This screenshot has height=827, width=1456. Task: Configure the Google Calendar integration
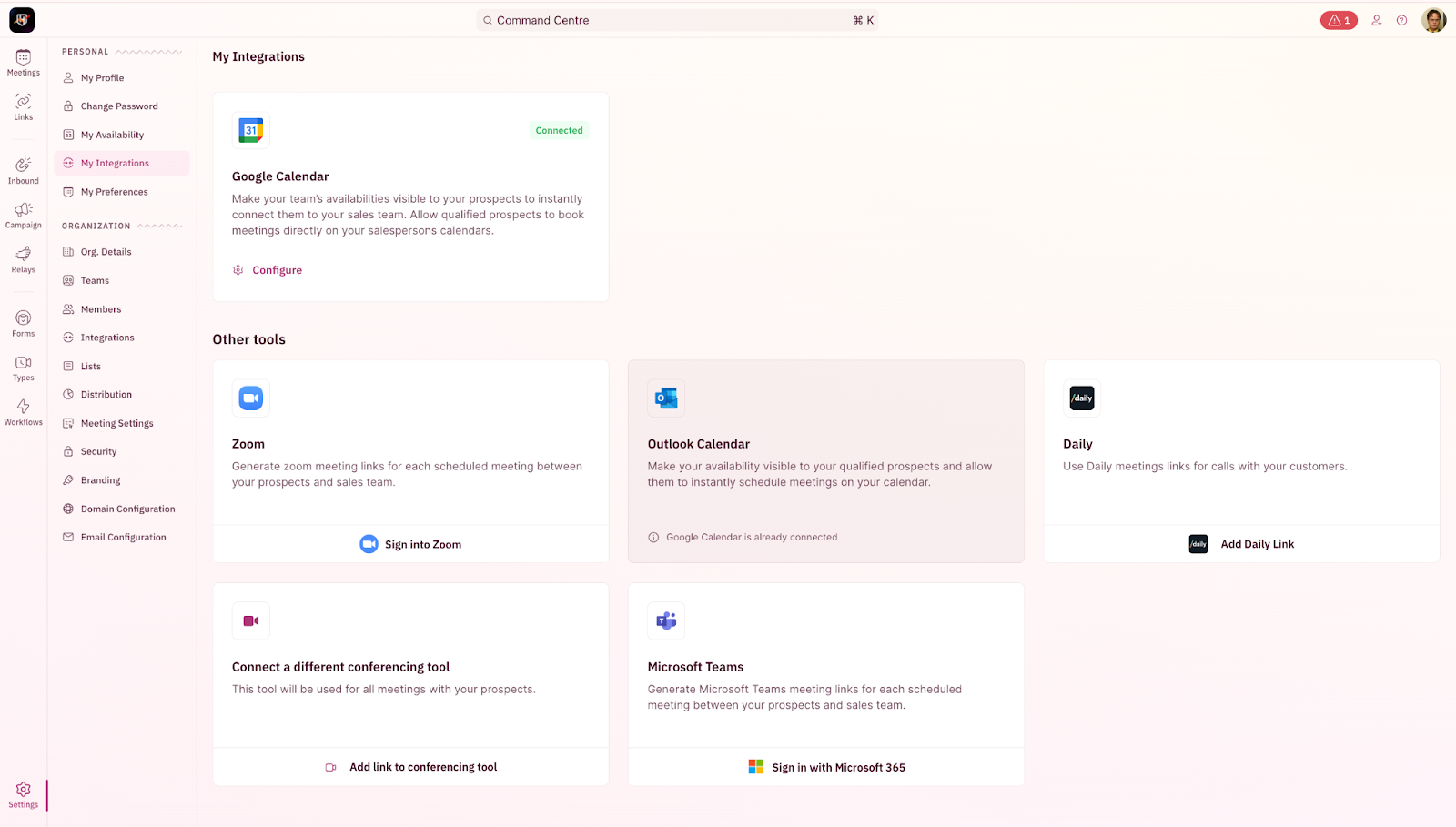point(277,270)
